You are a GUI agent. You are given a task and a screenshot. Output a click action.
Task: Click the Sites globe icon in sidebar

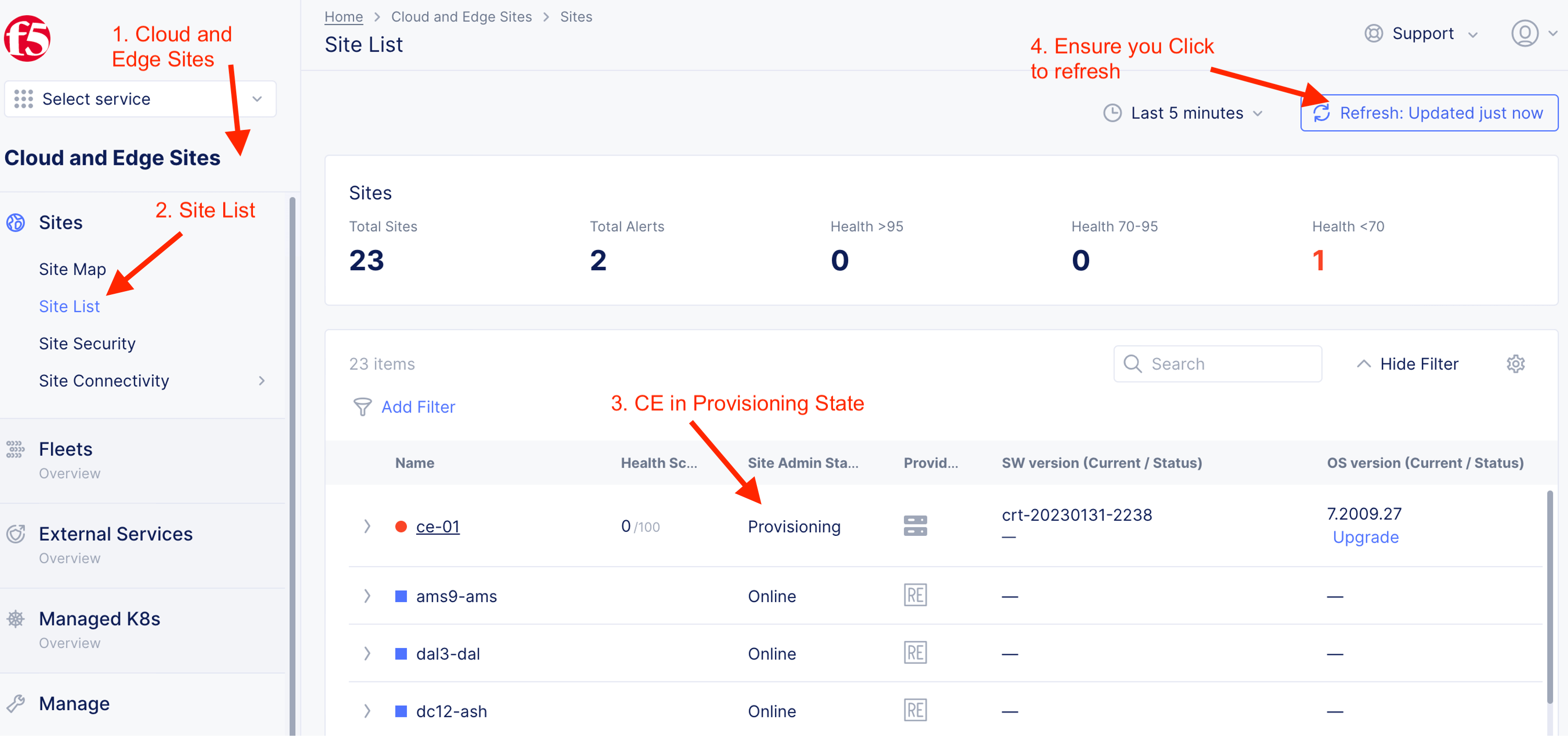point(16,223)
